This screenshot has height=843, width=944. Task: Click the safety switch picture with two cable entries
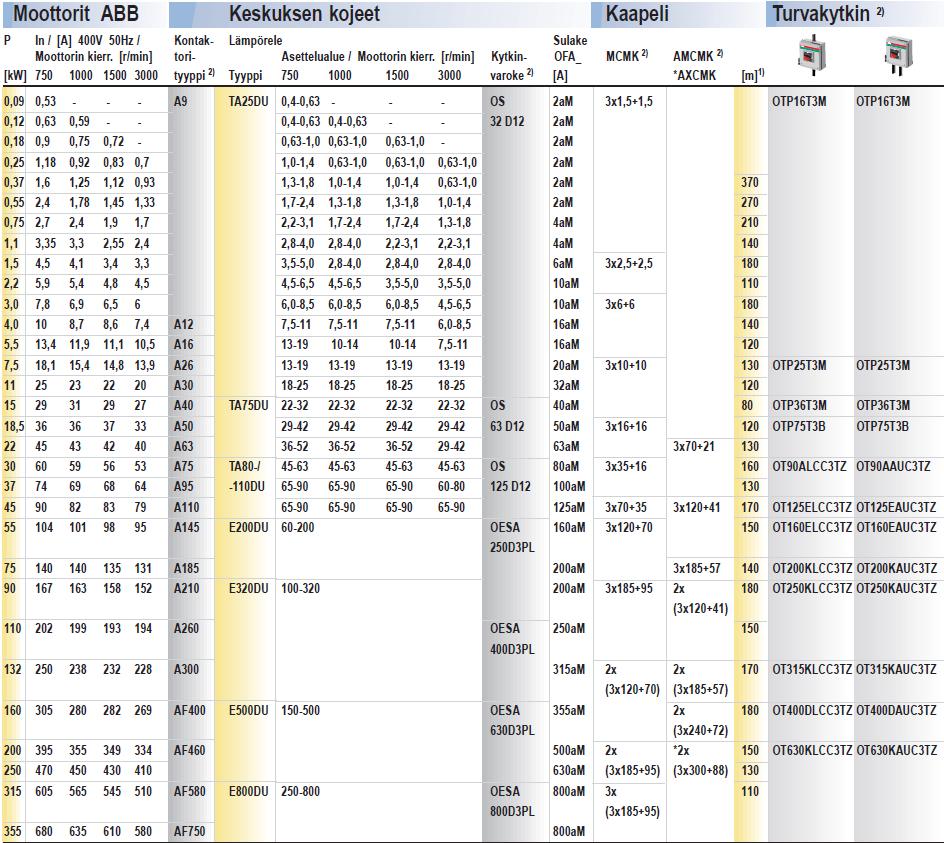point(898,57)
